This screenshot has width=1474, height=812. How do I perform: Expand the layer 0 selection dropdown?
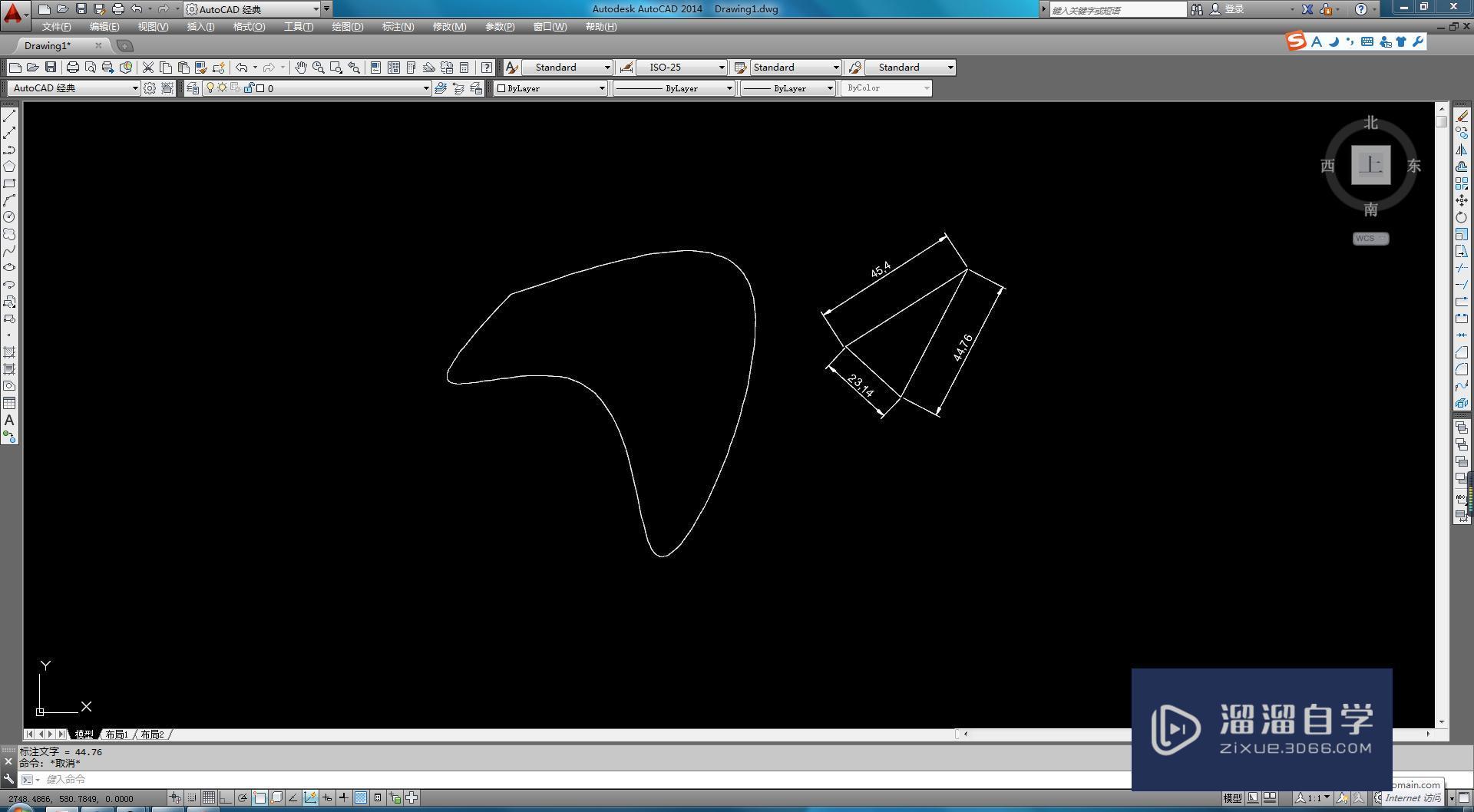[x=425, y=88]
